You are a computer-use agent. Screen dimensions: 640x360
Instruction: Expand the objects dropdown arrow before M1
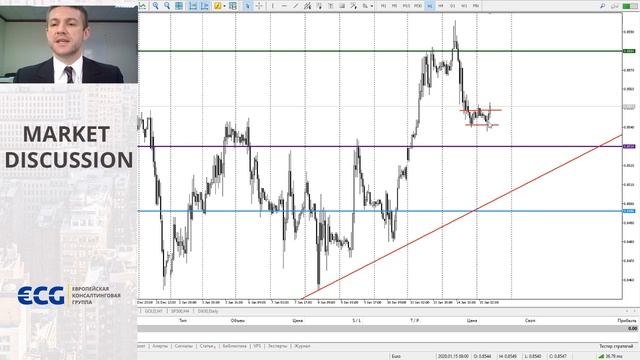(x=372, y=6)
